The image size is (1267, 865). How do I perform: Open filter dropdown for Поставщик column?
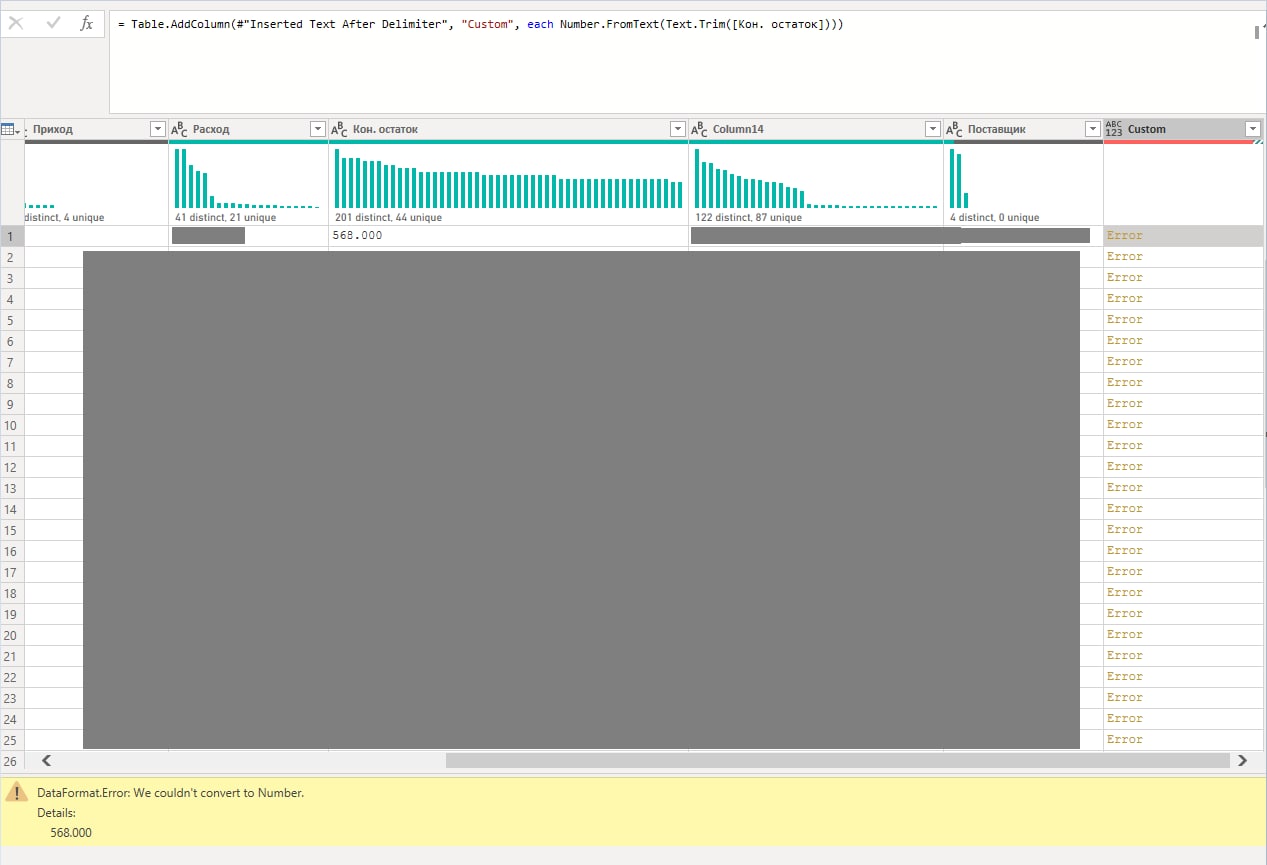pos(1092,129)
